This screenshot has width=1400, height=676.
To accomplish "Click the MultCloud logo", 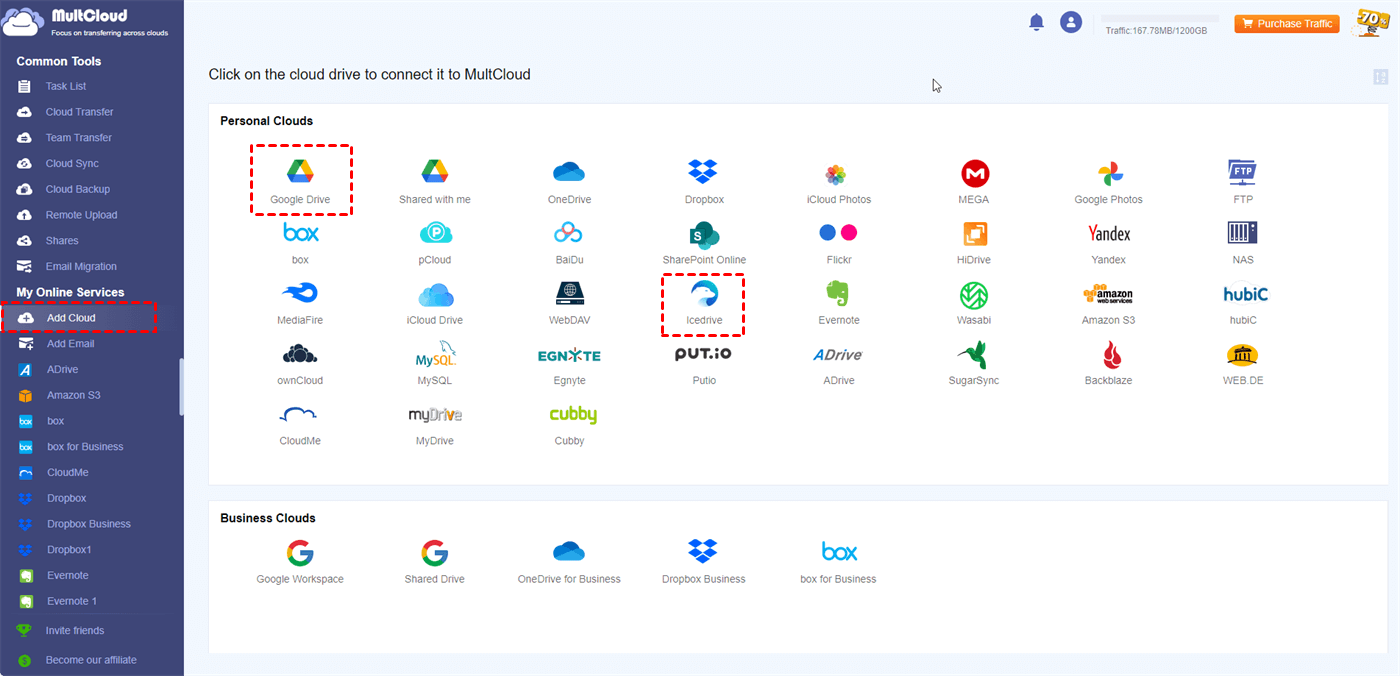I will click(x=87, y=22).
